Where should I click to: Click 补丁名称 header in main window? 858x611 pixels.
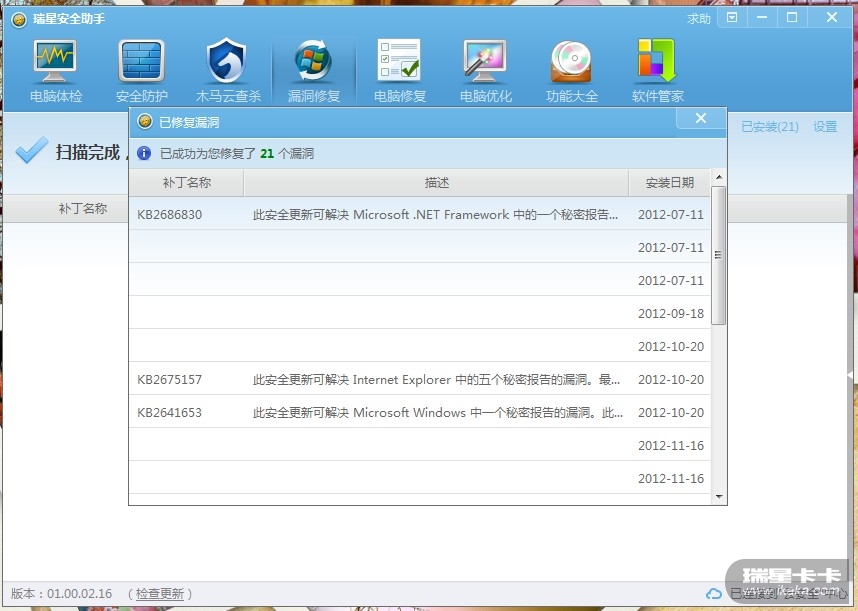pos(83,208)
